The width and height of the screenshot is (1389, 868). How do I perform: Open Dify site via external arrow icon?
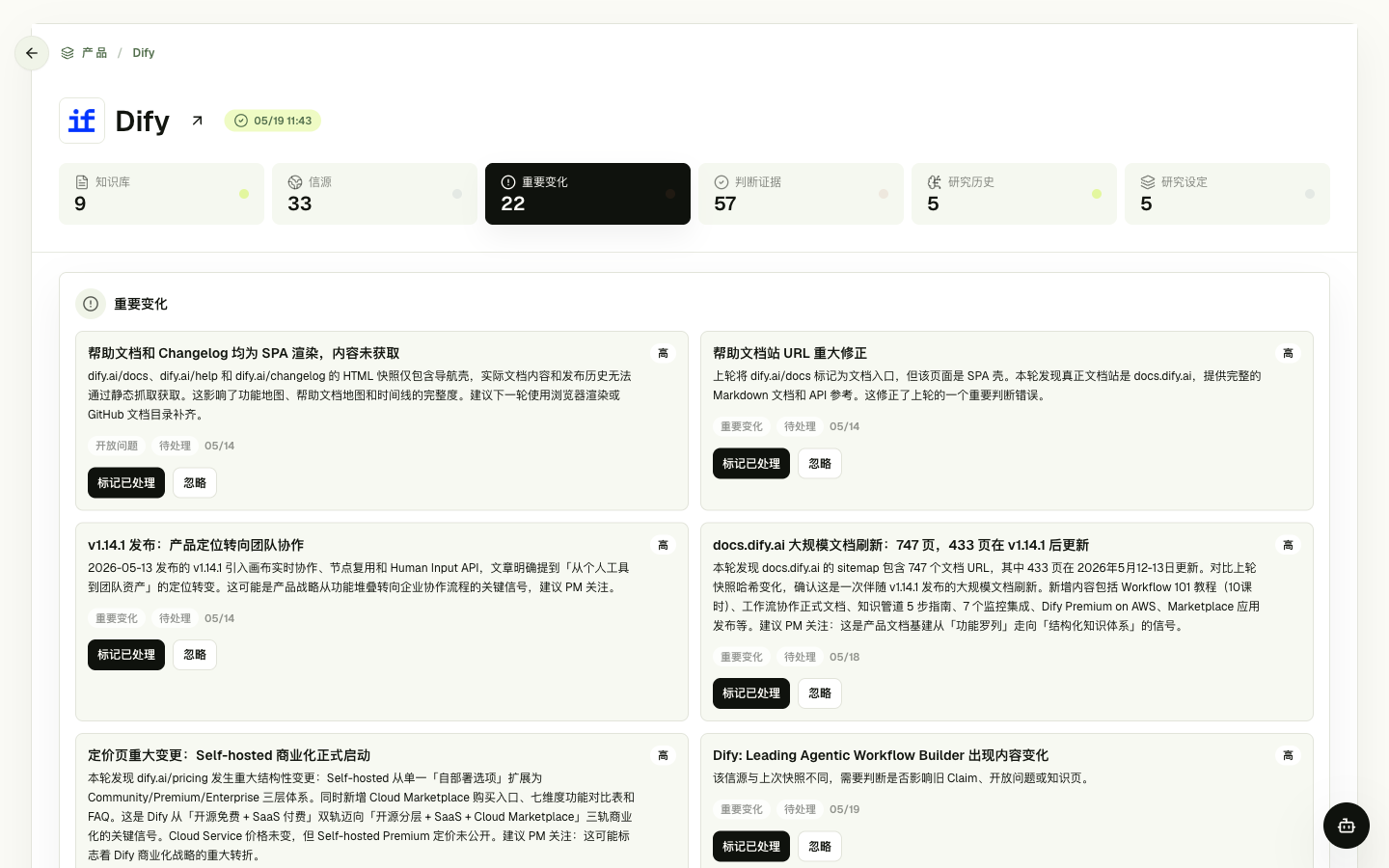198,121
